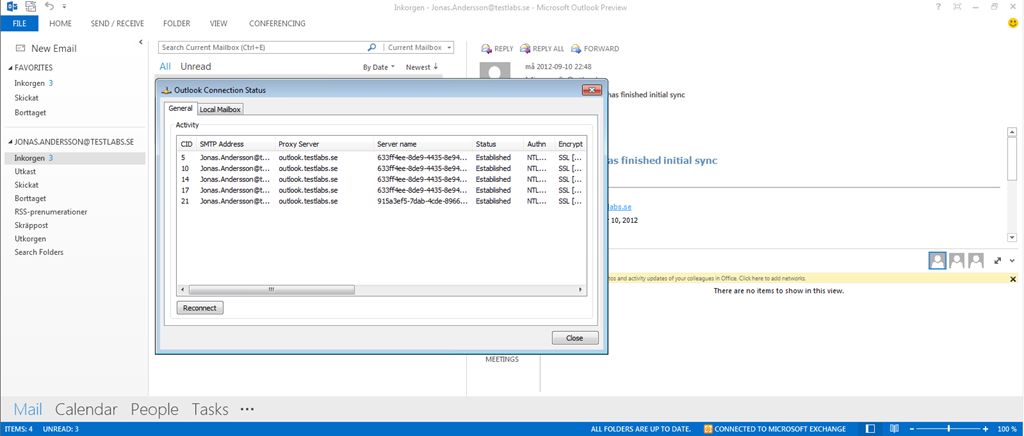Click the Status column header
The image size is (1024, 436).
[x=497, y=144]
